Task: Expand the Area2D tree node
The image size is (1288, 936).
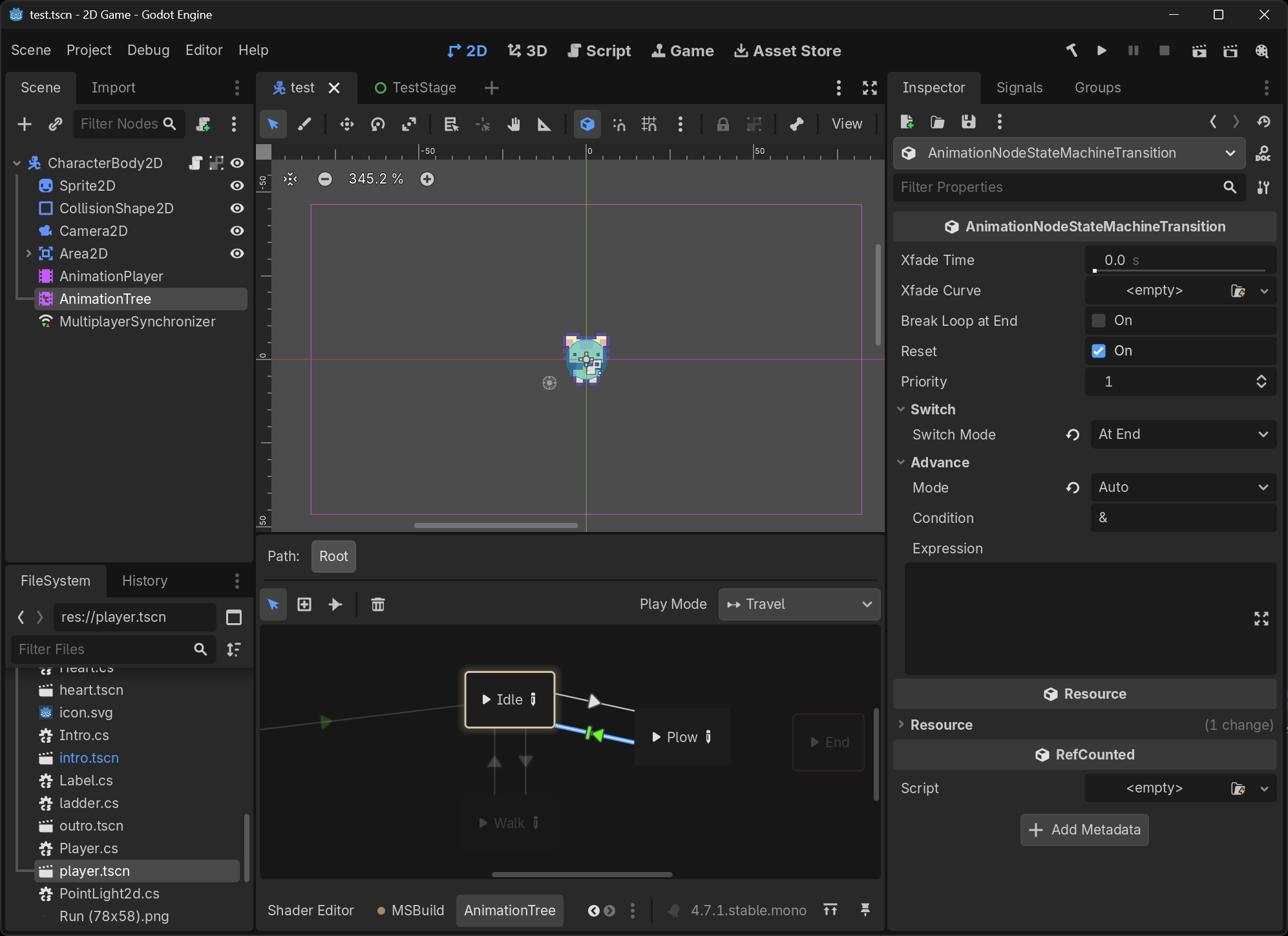Action: tap(28, 253)
